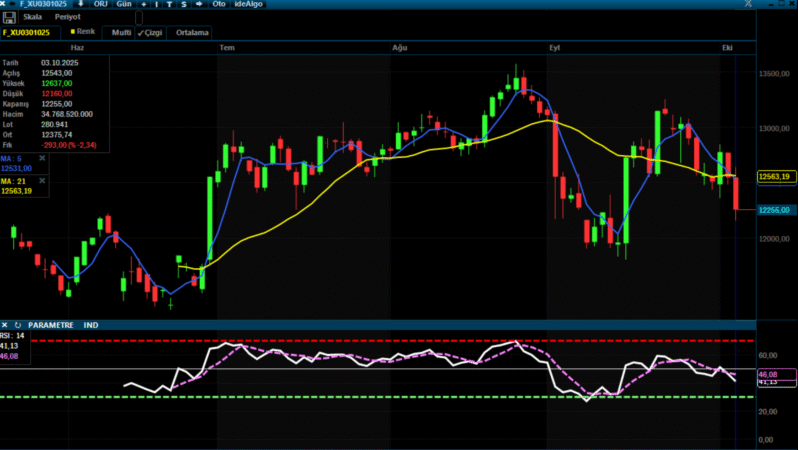Click the down arrow icon in title bar
798x450 pixels.
click(x=80, y=4)
